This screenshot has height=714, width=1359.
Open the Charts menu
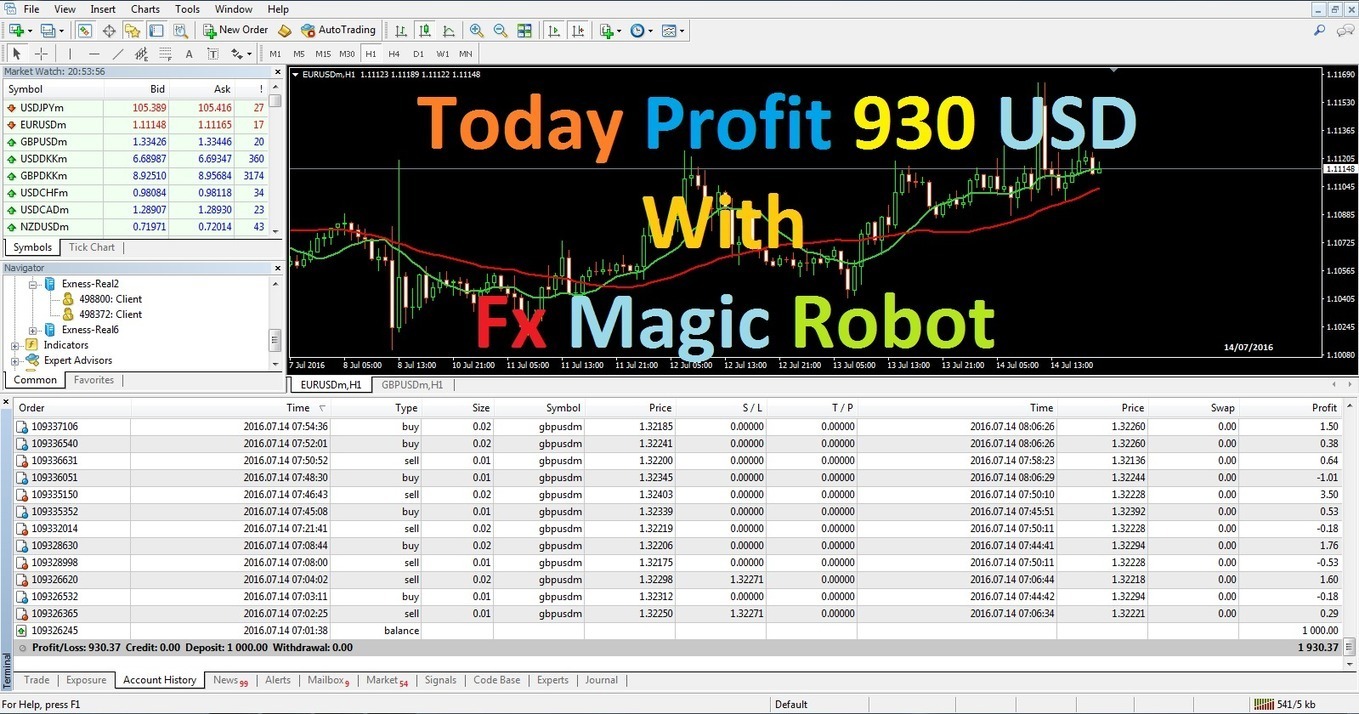click(145, 9)
